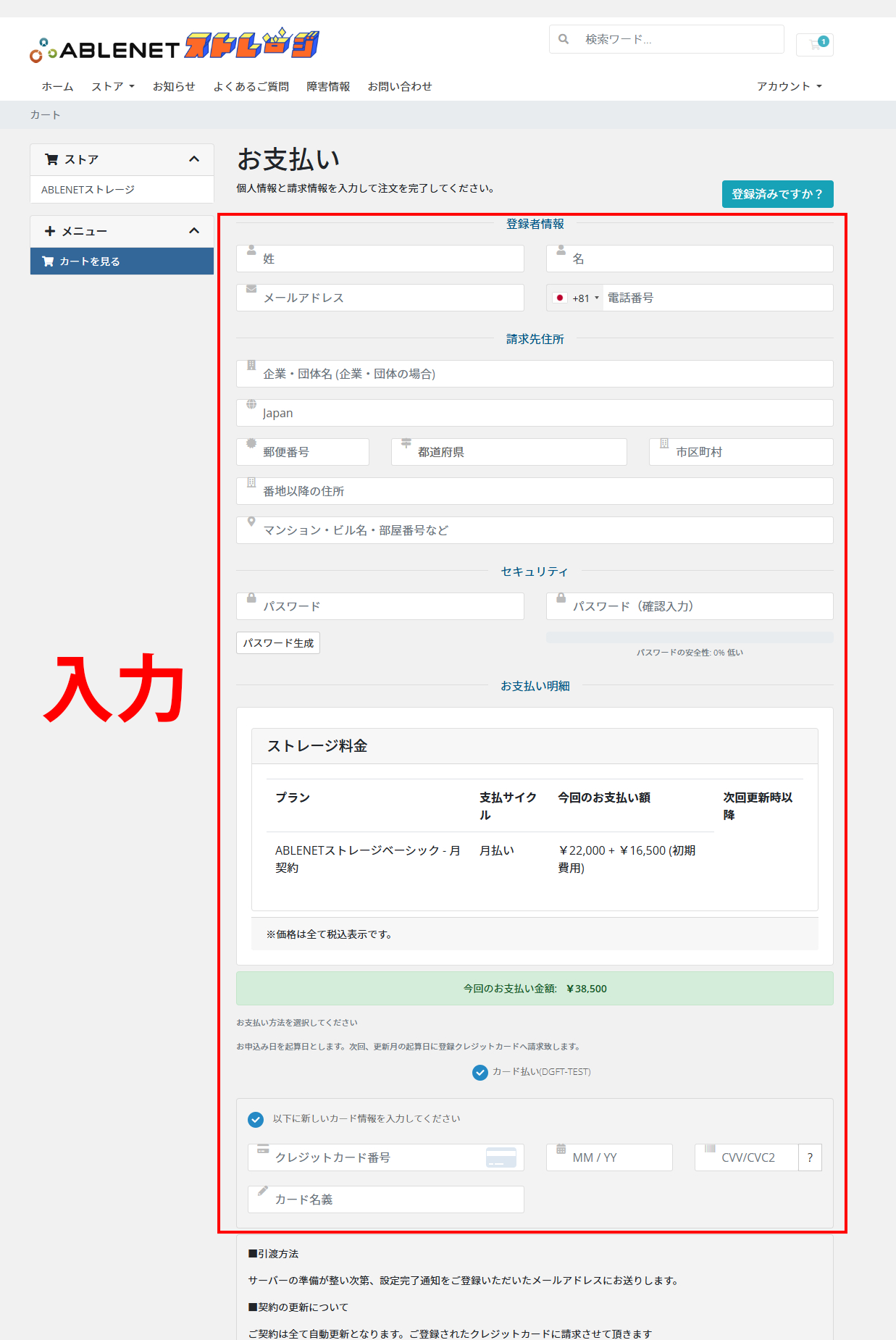Image resolution: width=896 pixels, height=1340 pixels.
Task: Open the 障害情報 menu item
Action: 328,86
